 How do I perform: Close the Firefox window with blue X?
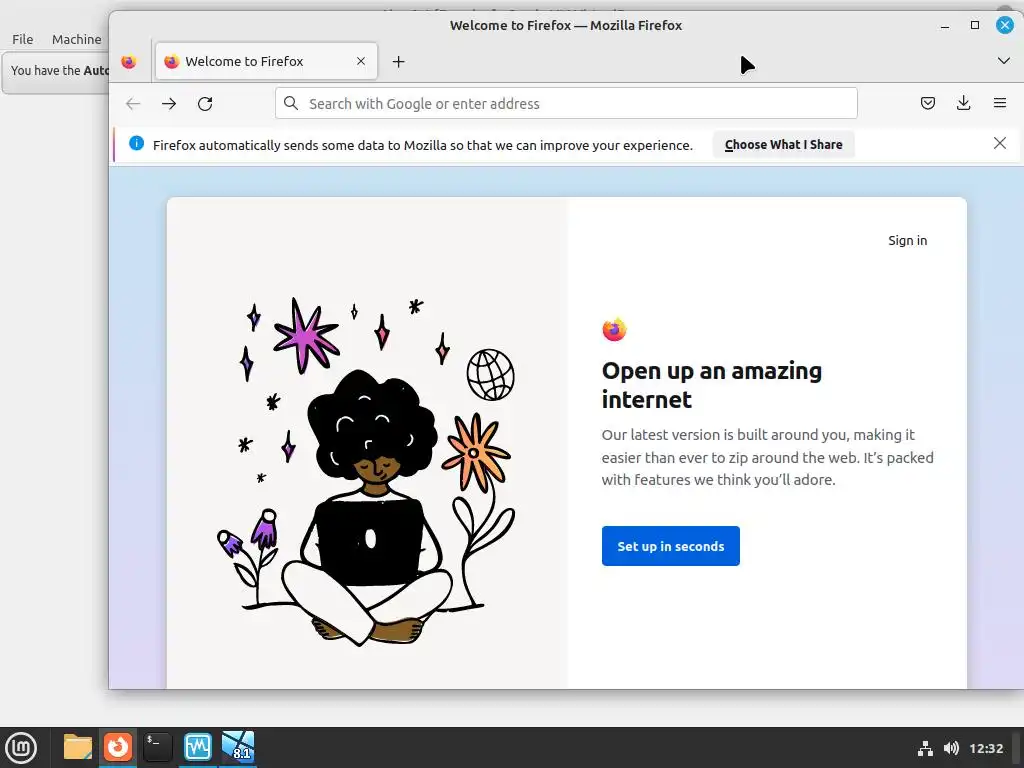[x=1004, y=25]
